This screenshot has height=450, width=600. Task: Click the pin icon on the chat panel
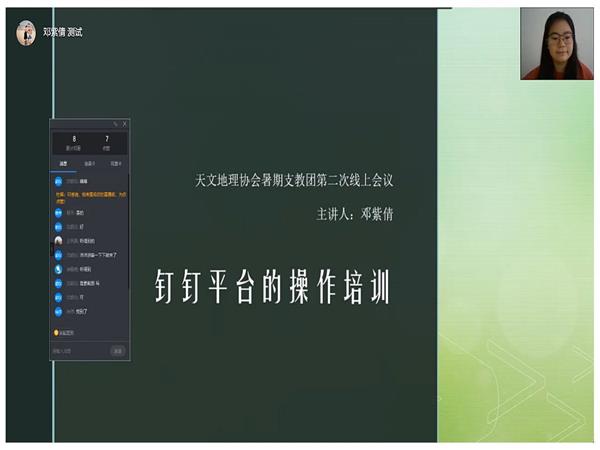pos(115,124)
